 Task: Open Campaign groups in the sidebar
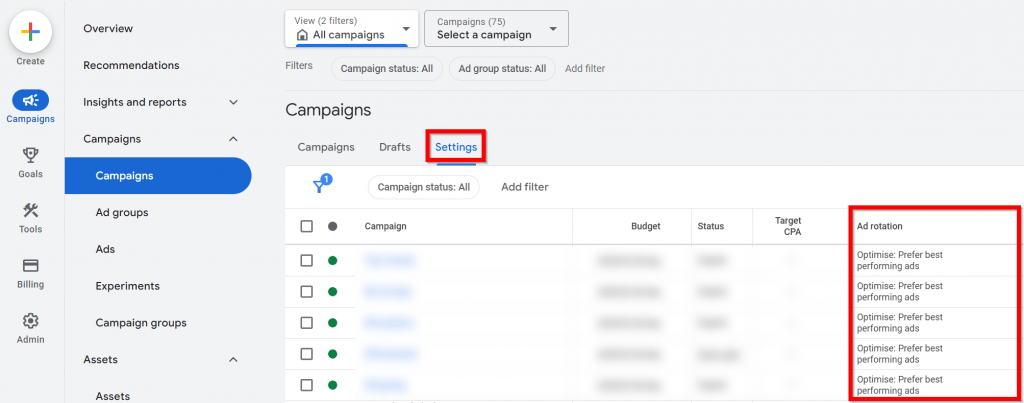141,323
